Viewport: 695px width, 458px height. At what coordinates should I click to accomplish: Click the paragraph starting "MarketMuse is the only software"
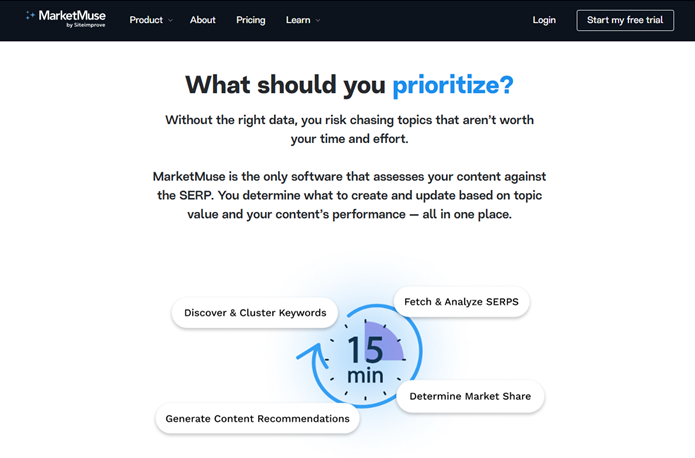click(x=349, y=195)
